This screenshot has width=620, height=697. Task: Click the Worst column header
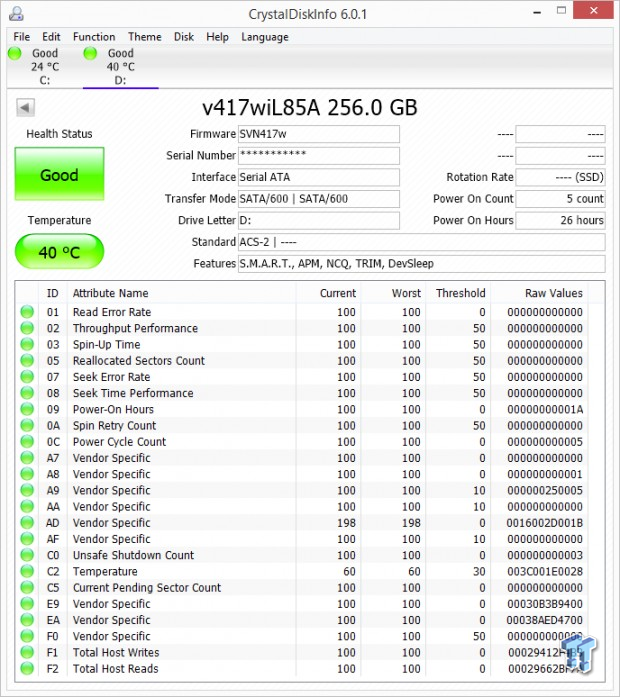406,293
